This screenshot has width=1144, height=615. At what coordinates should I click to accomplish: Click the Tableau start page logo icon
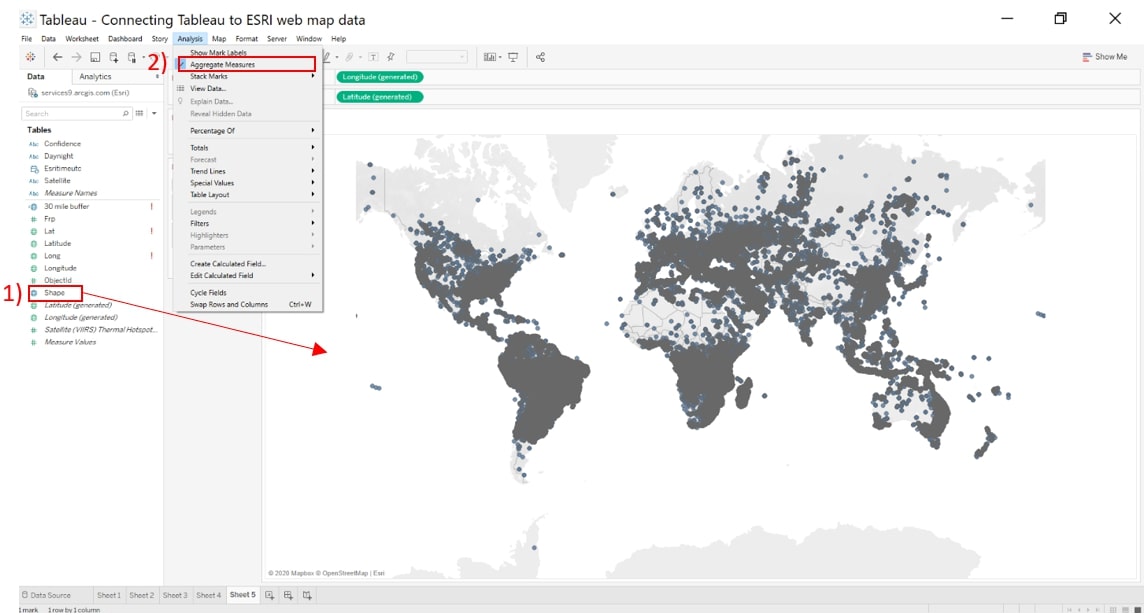point(31,57)
